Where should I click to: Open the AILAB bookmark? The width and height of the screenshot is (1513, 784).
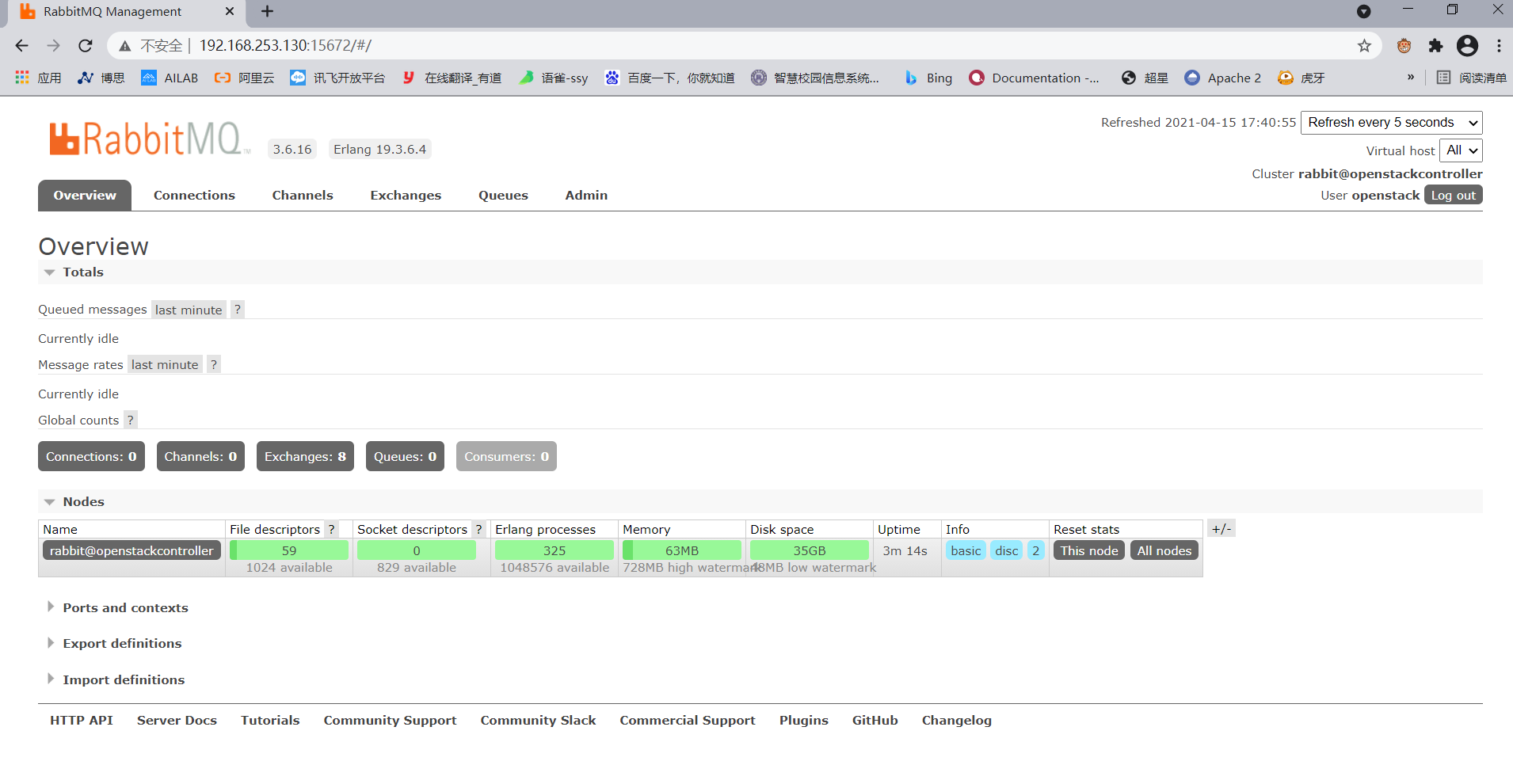(170, 78)
